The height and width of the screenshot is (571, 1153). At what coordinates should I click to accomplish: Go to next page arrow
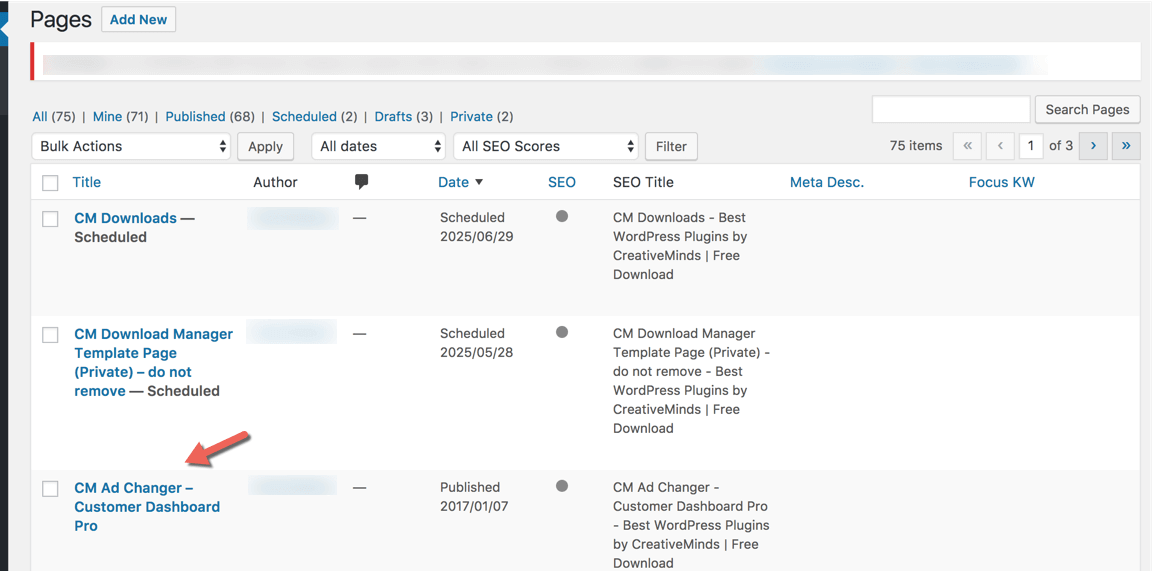[x=1093, y=146]
